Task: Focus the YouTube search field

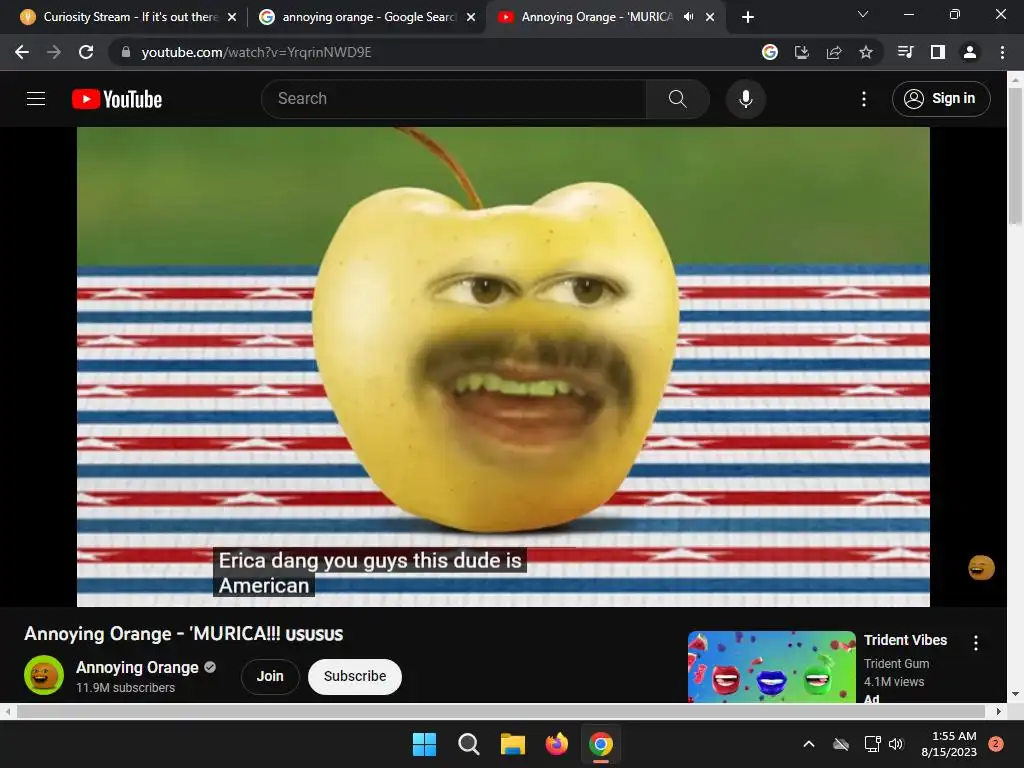Action: 454,99
